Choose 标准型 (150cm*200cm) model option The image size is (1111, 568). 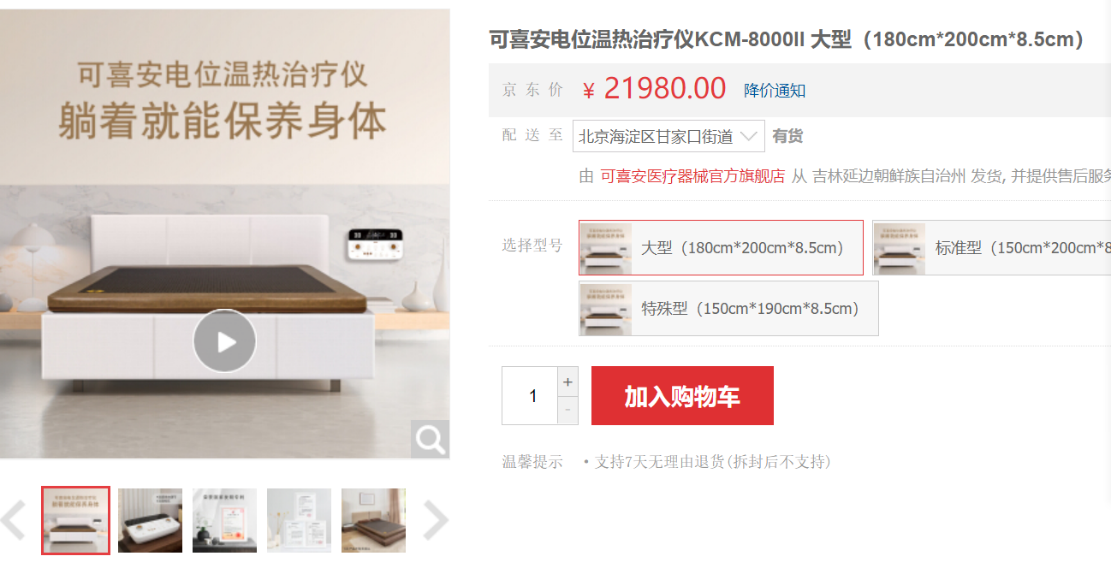click(992, 248)
